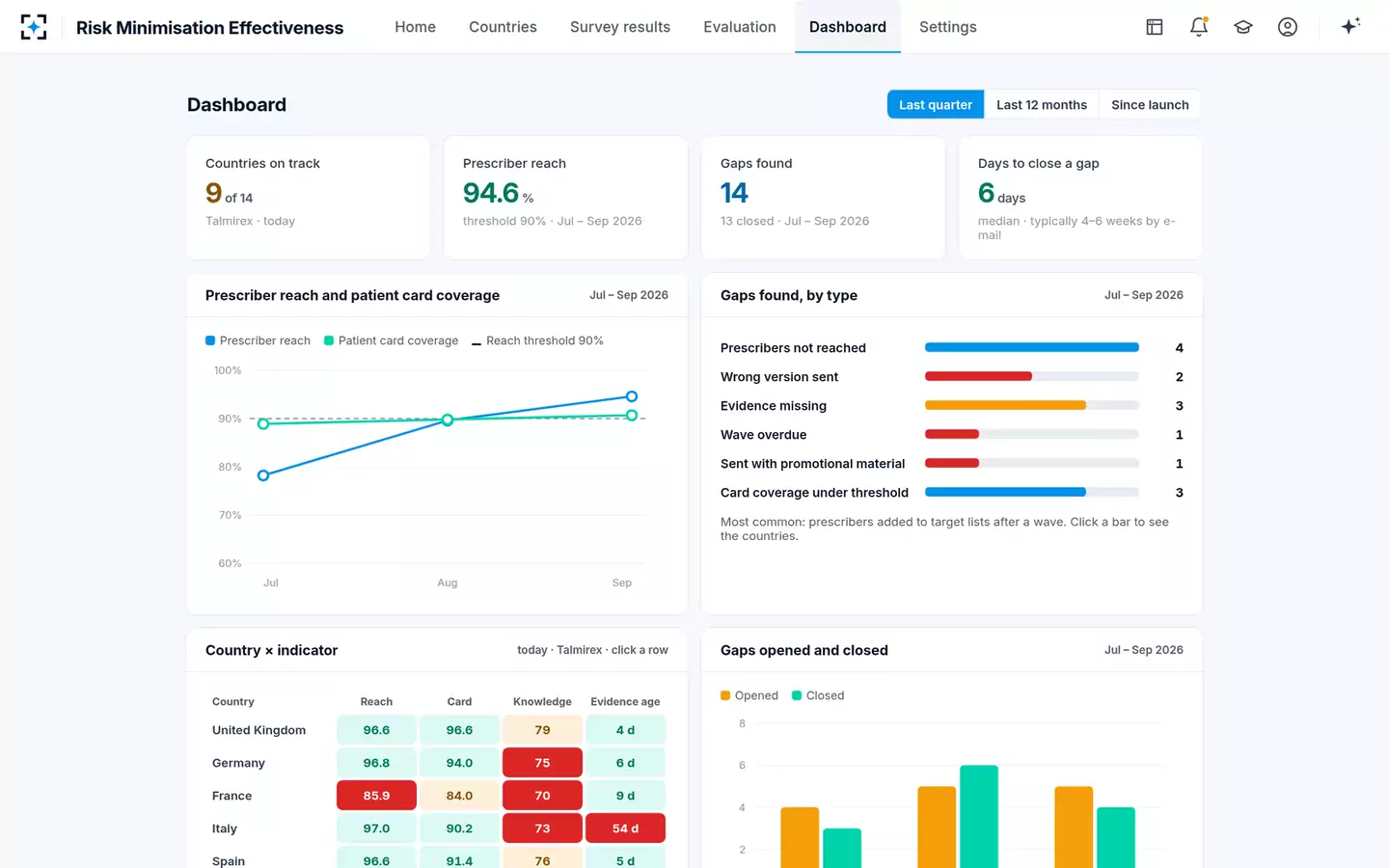
Task: Click the Wrong version sent bar
Action: point(1032,376)
